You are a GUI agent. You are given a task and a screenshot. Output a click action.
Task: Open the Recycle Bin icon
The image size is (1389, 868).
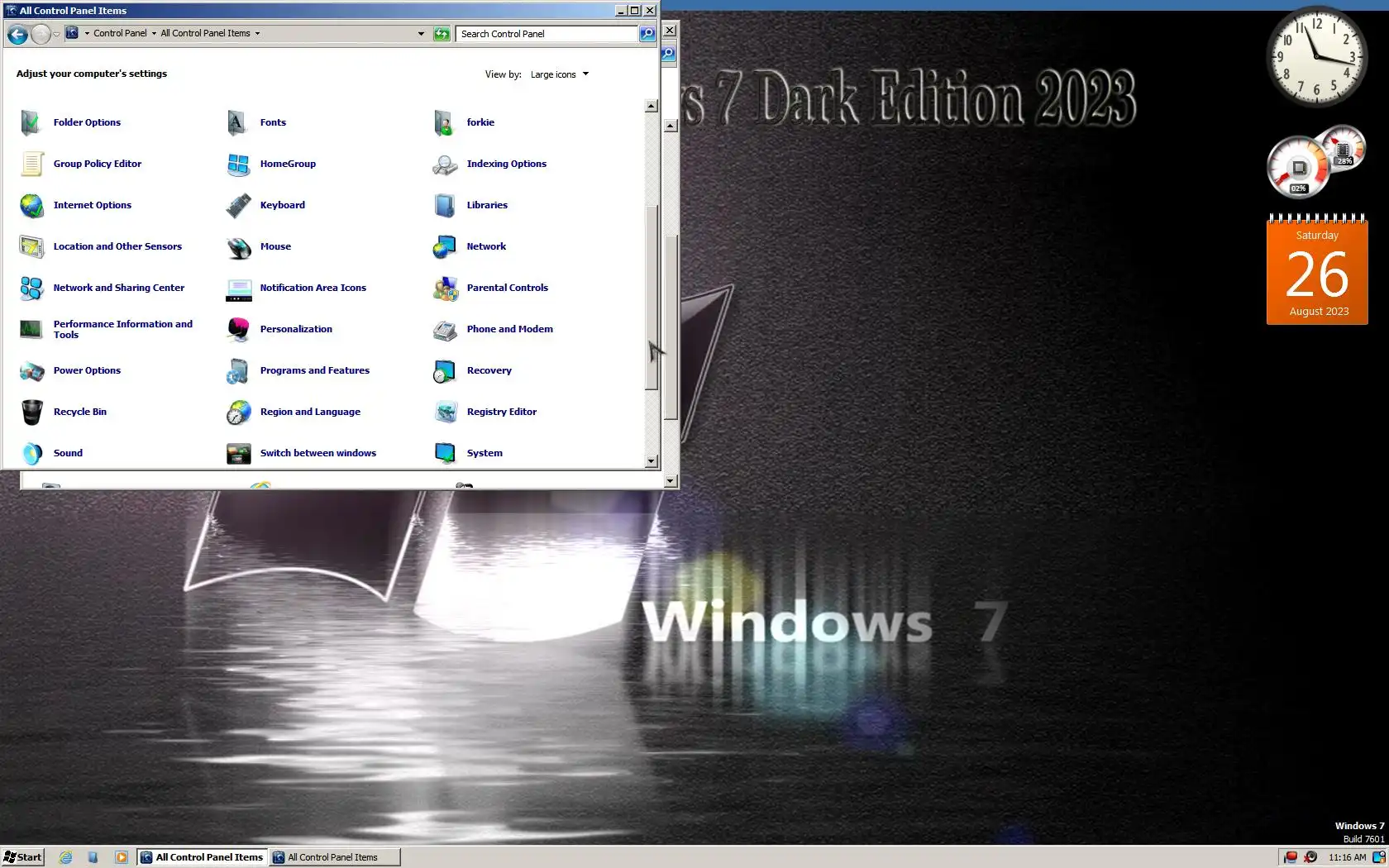tap(31, 412)
